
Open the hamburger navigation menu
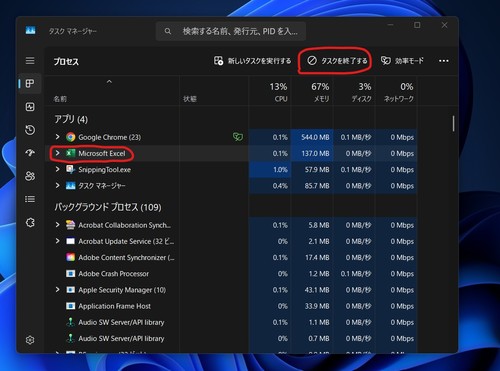click(x=30, y=61)
